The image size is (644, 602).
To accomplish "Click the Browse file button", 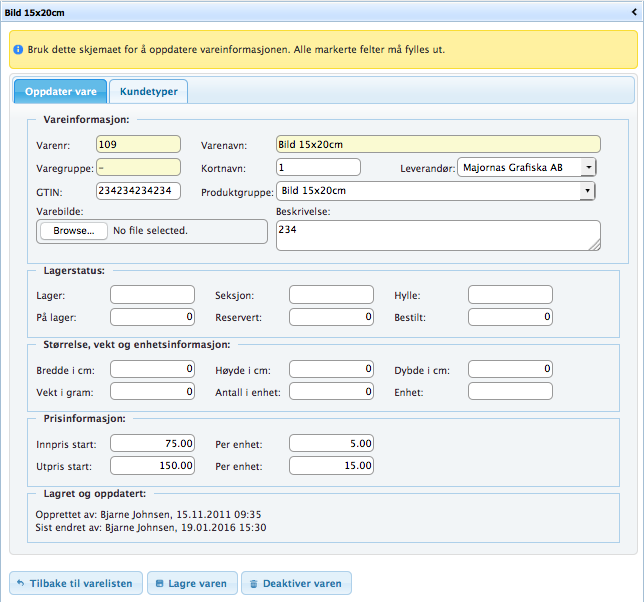I will pyautogui.click(x=73, y=231).
